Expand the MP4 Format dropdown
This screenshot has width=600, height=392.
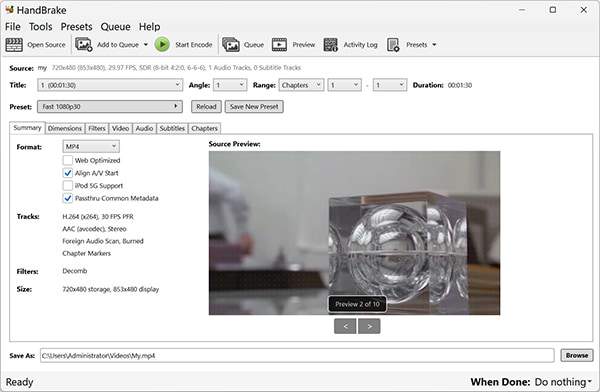coord(91,146)
